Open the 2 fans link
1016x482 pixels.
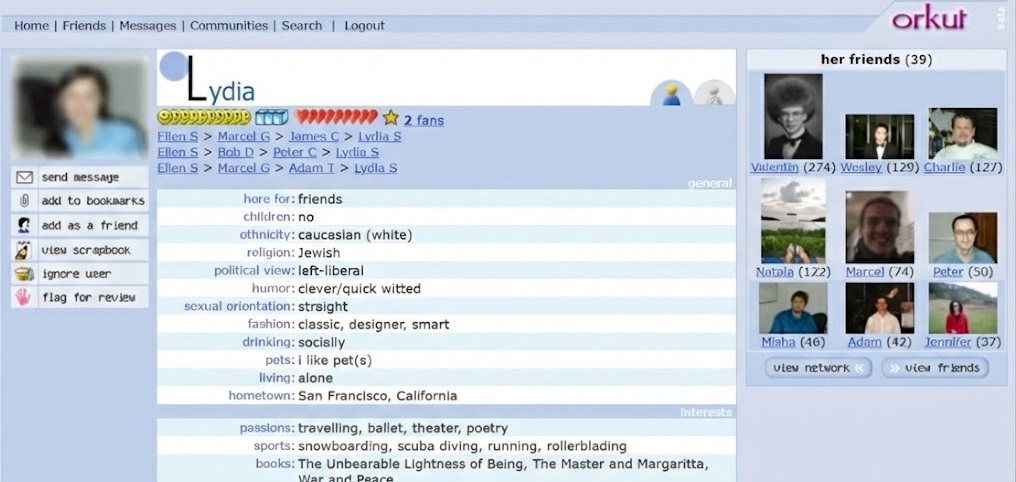pos(424,120)
